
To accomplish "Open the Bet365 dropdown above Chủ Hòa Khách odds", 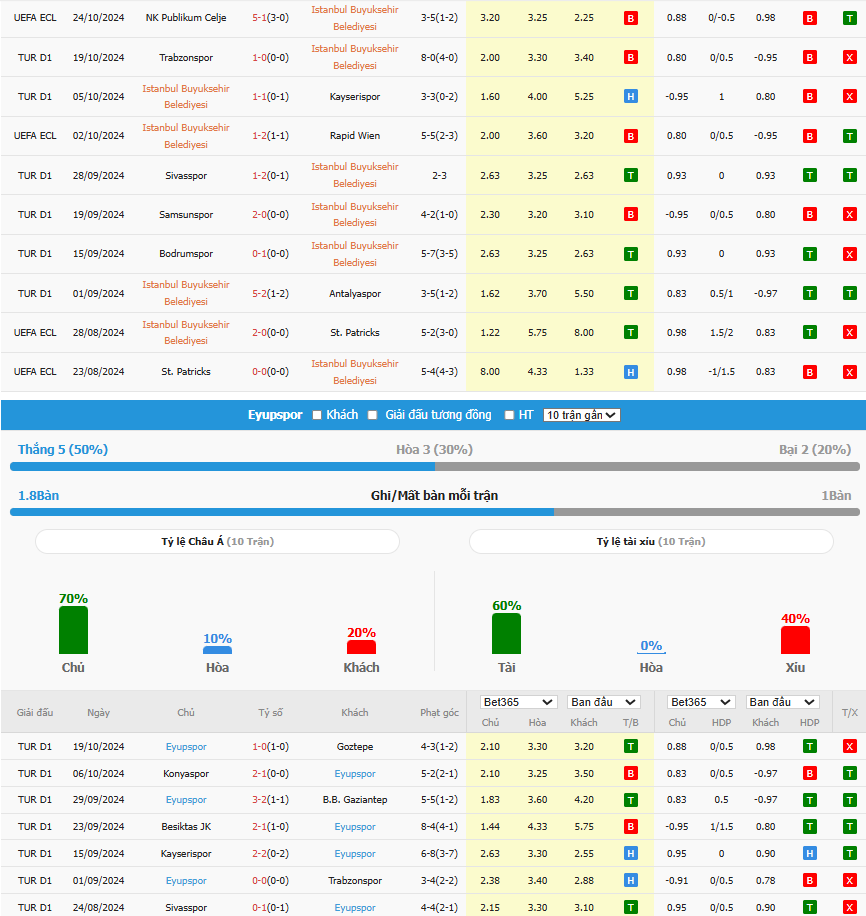I will coord(518,702).
